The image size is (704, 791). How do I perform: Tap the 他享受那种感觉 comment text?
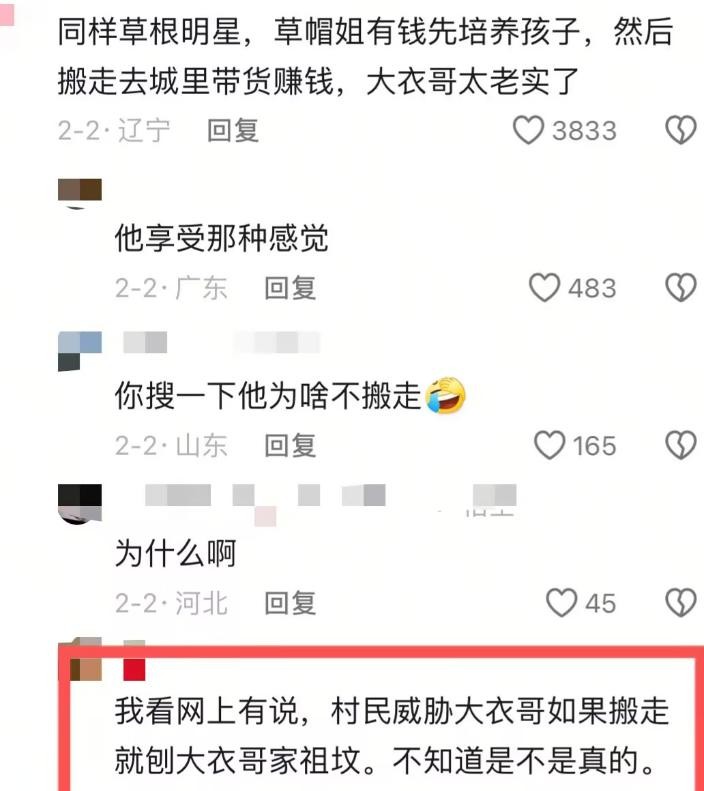[221, 238]
